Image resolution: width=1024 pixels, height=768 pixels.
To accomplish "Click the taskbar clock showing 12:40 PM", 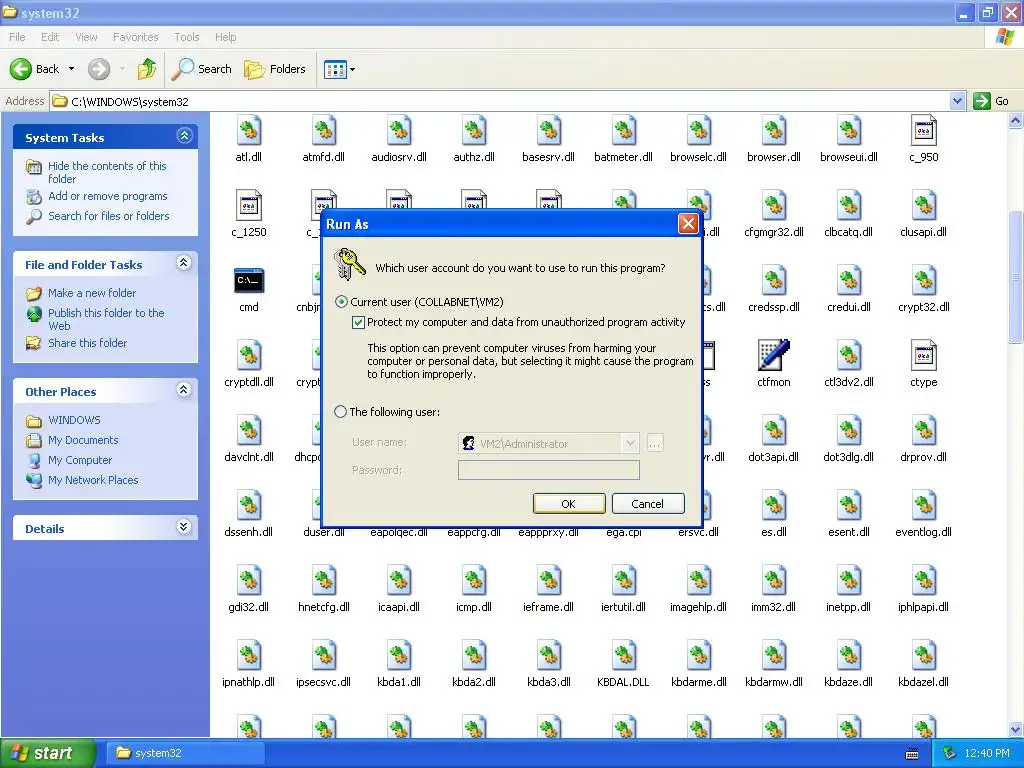I will point(987,754).
